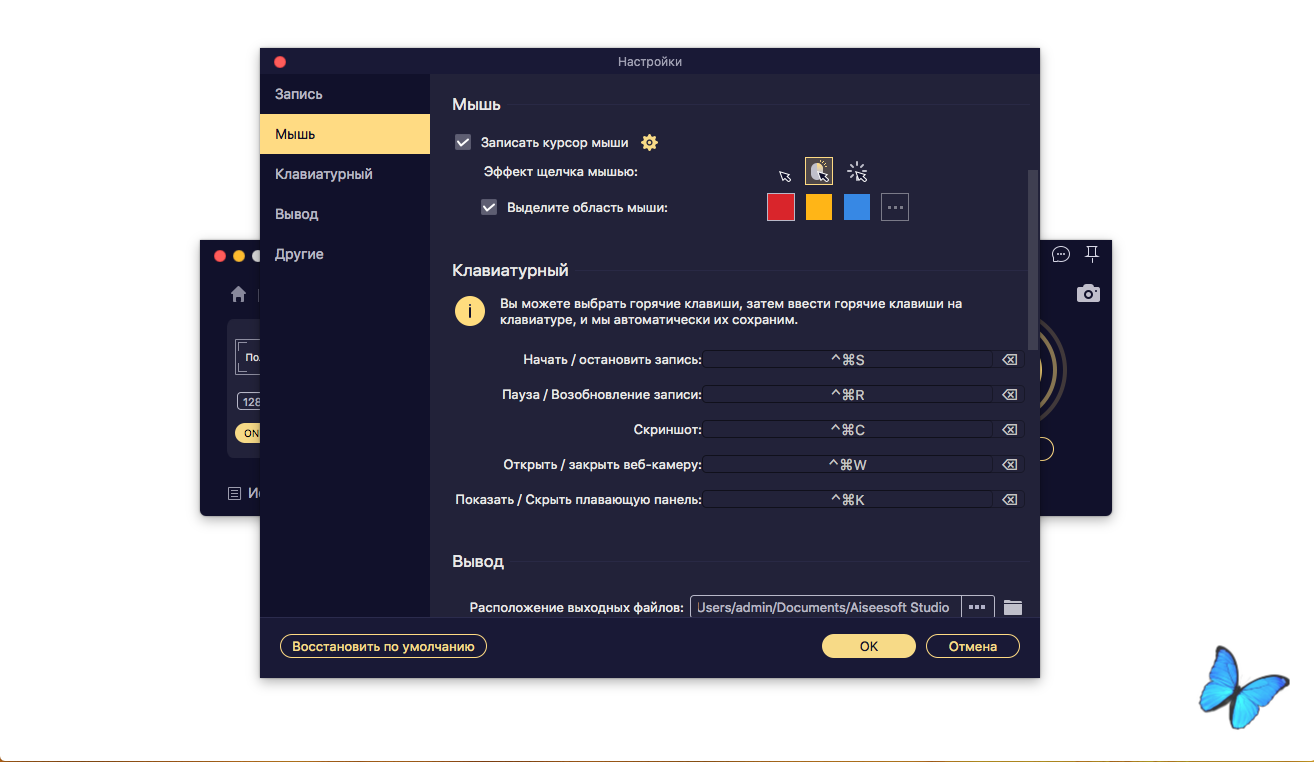Click the camera screenshot icon
The image size is (1314, 762).
[1088, 293]
